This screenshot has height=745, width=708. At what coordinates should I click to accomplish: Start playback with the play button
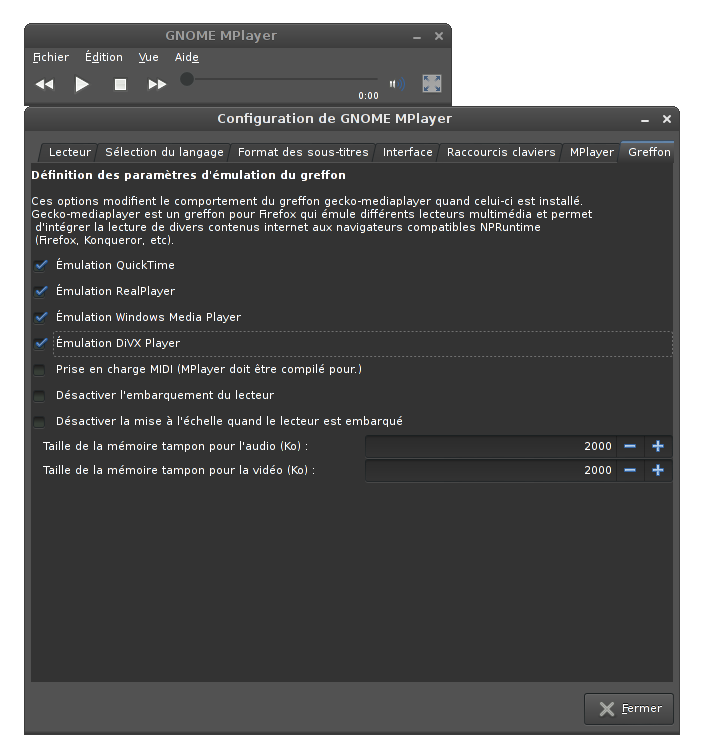coord(82,85)
